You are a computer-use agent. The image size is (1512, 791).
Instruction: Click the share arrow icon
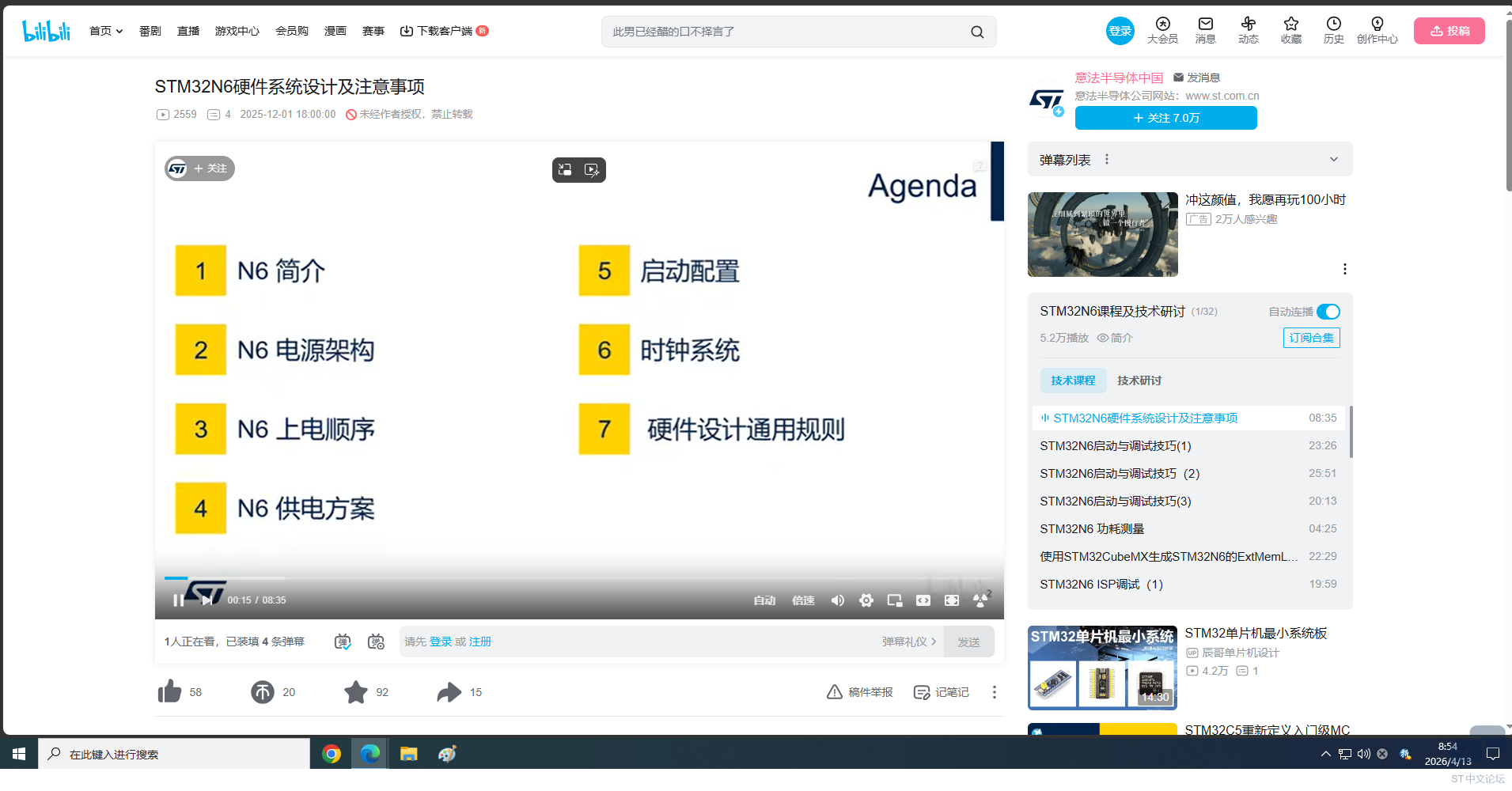pos(449,692)
